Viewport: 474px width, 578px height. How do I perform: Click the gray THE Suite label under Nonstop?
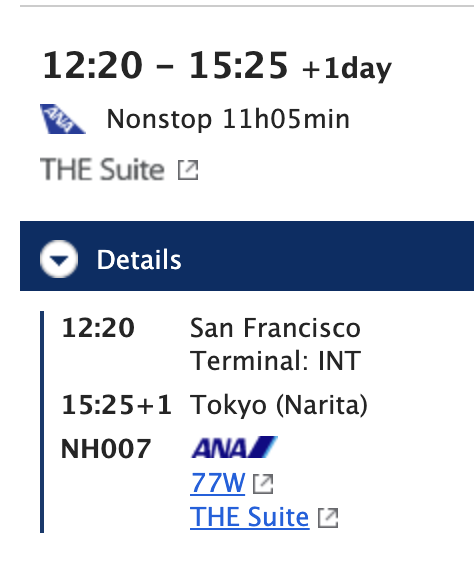coord(102,170)
